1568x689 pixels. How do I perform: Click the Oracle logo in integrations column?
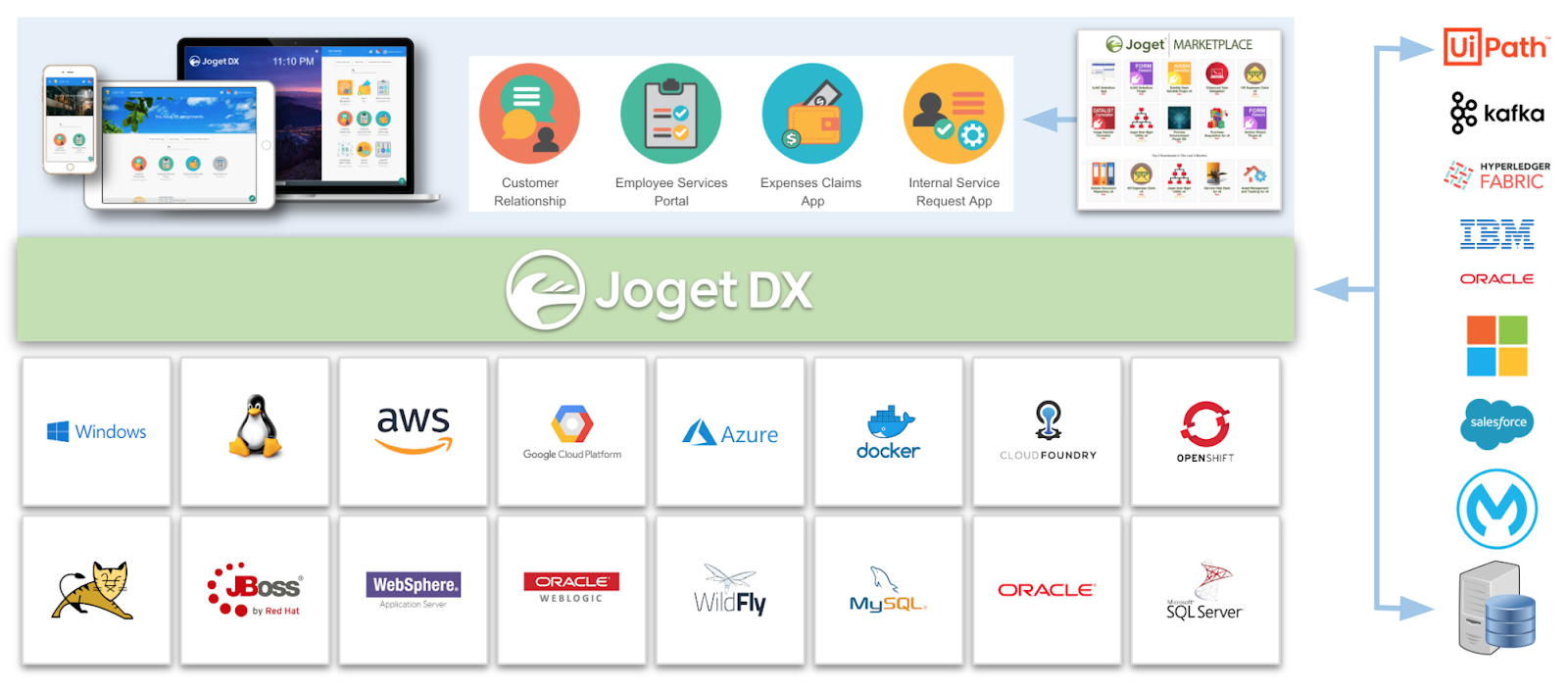coord(1496,279)
